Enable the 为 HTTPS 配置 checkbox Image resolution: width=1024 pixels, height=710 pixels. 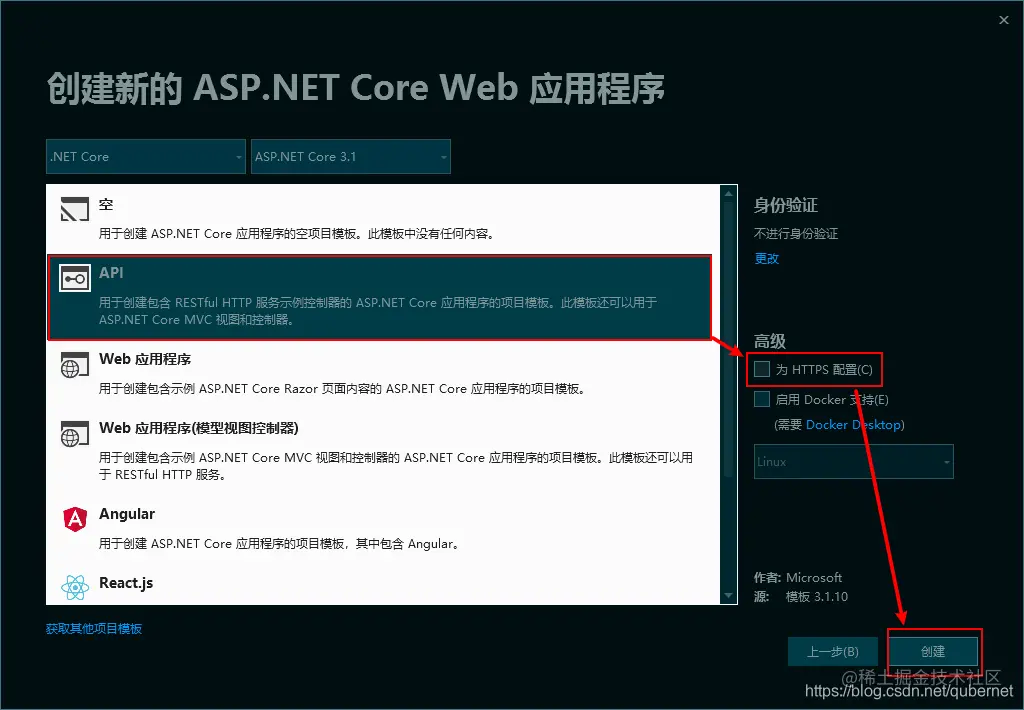click(761, 369)
